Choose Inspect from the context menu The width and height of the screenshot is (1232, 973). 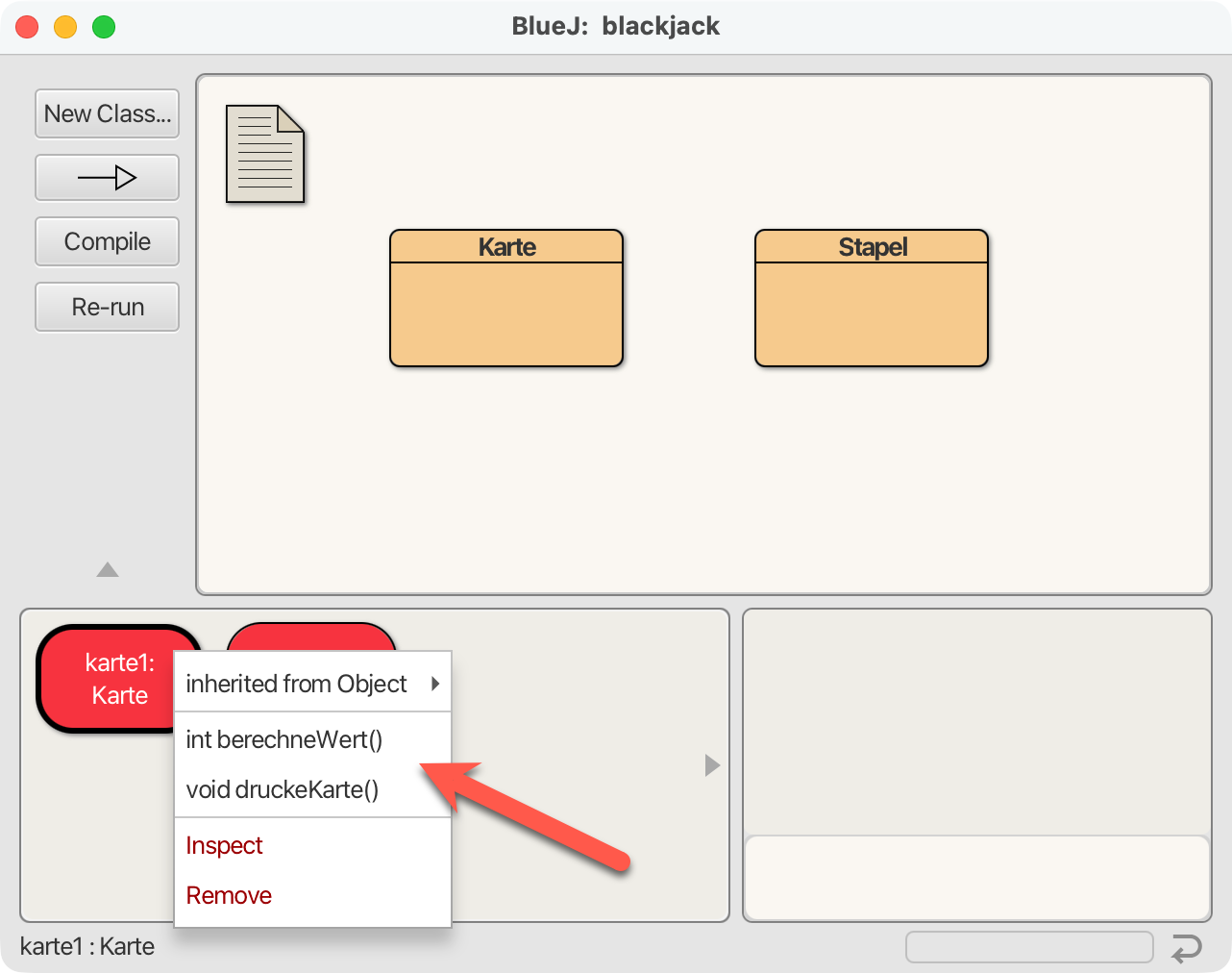224,845
